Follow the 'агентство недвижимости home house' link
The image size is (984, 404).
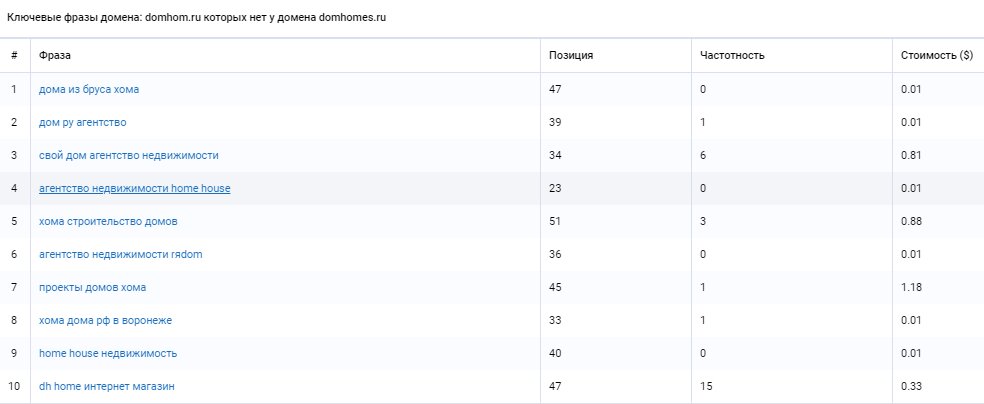pyautogui.click(x=135, y=188)
